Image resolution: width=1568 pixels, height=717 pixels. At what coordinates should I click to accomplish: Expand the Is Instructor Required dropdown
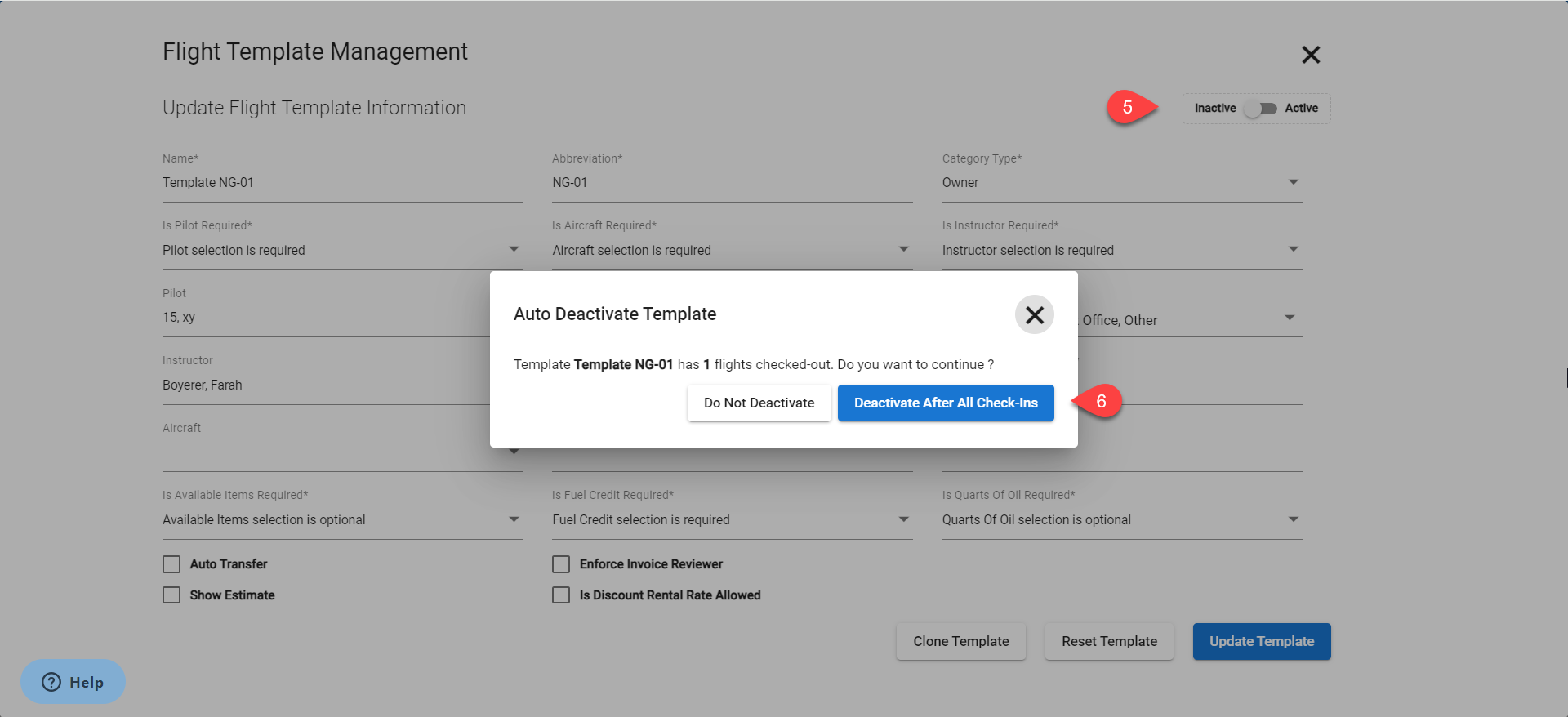click(1120, 251)
